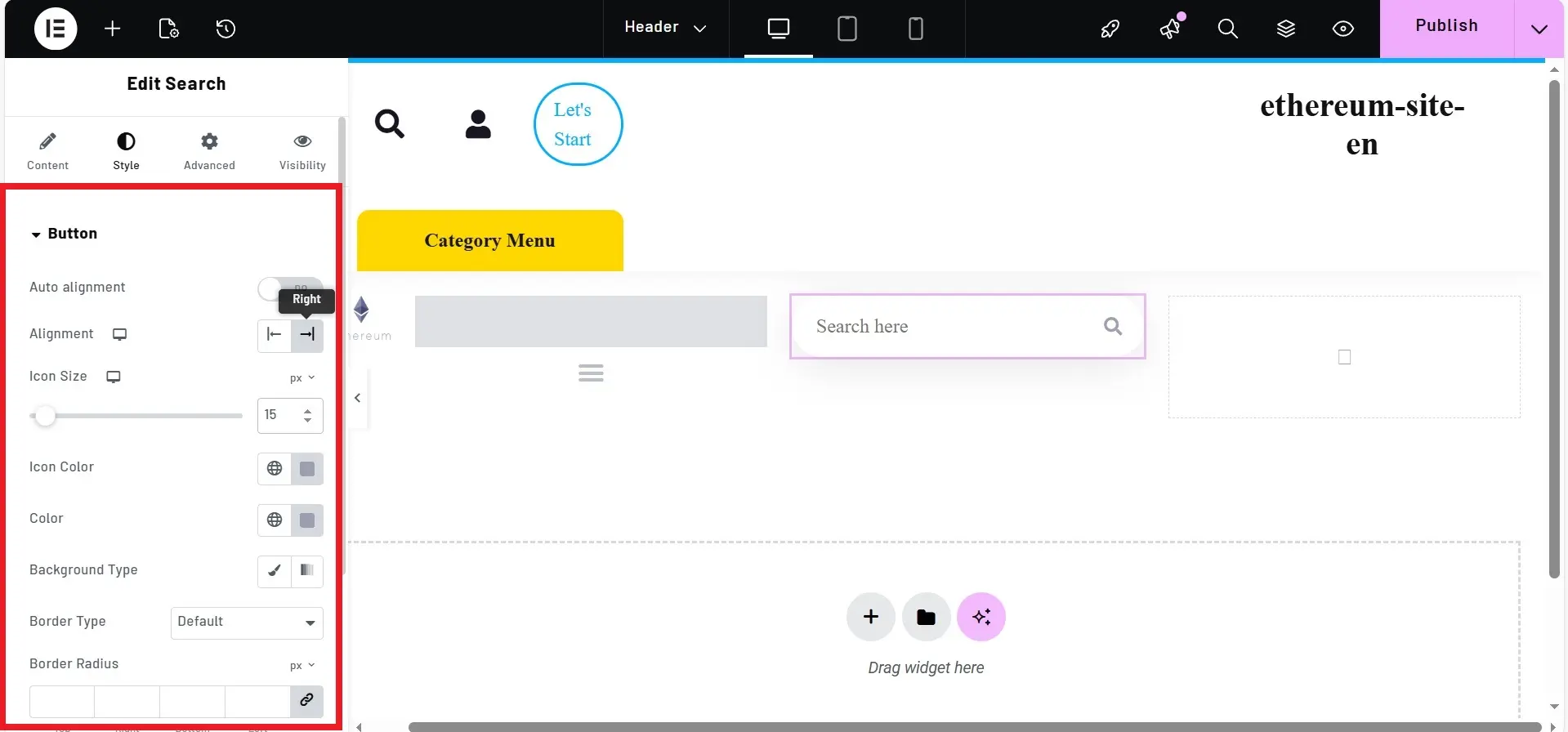
Task: Click the Publish button
Action: [1445, 26]
